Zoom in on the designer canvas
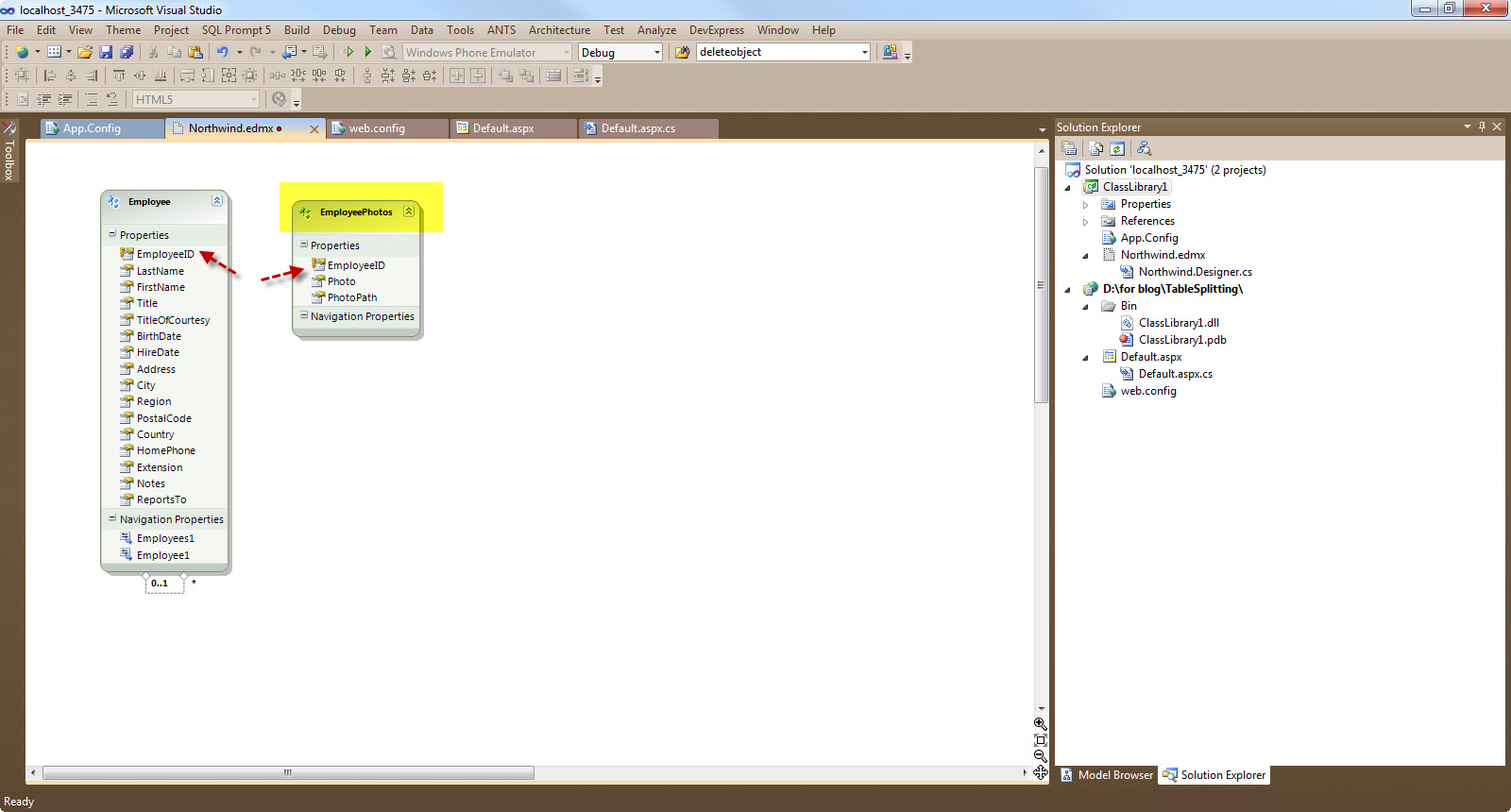The width and height of the screenshot is (1511, 812). click(1041, 724)
